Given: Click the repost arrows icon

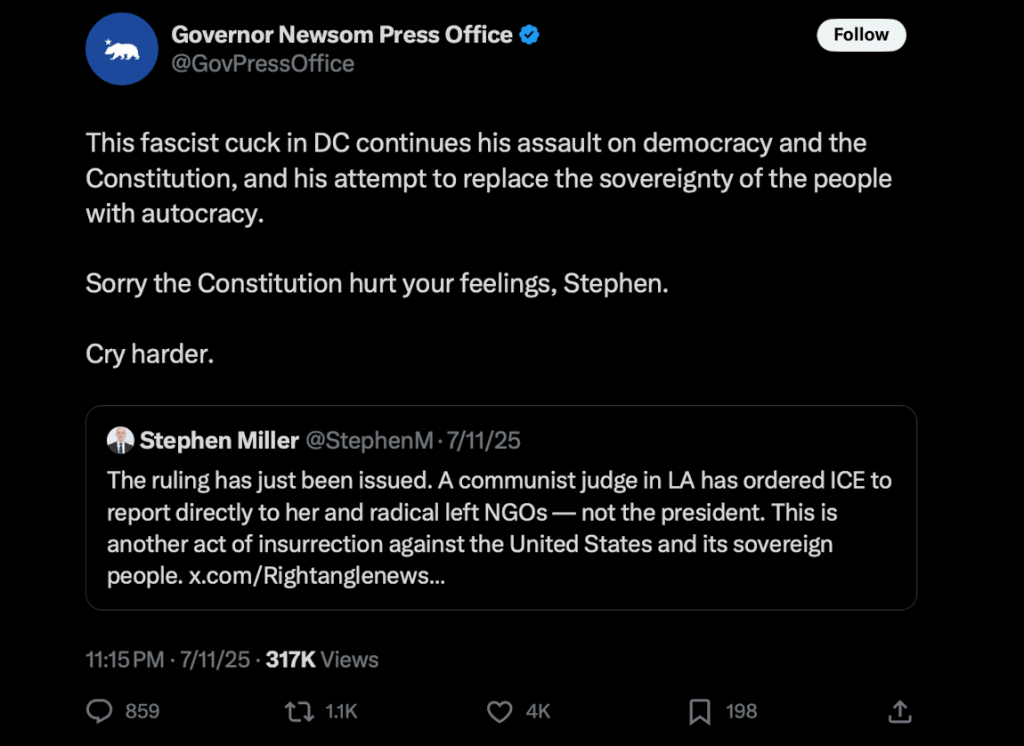Looking at the screenshot, I should [298, 711].
